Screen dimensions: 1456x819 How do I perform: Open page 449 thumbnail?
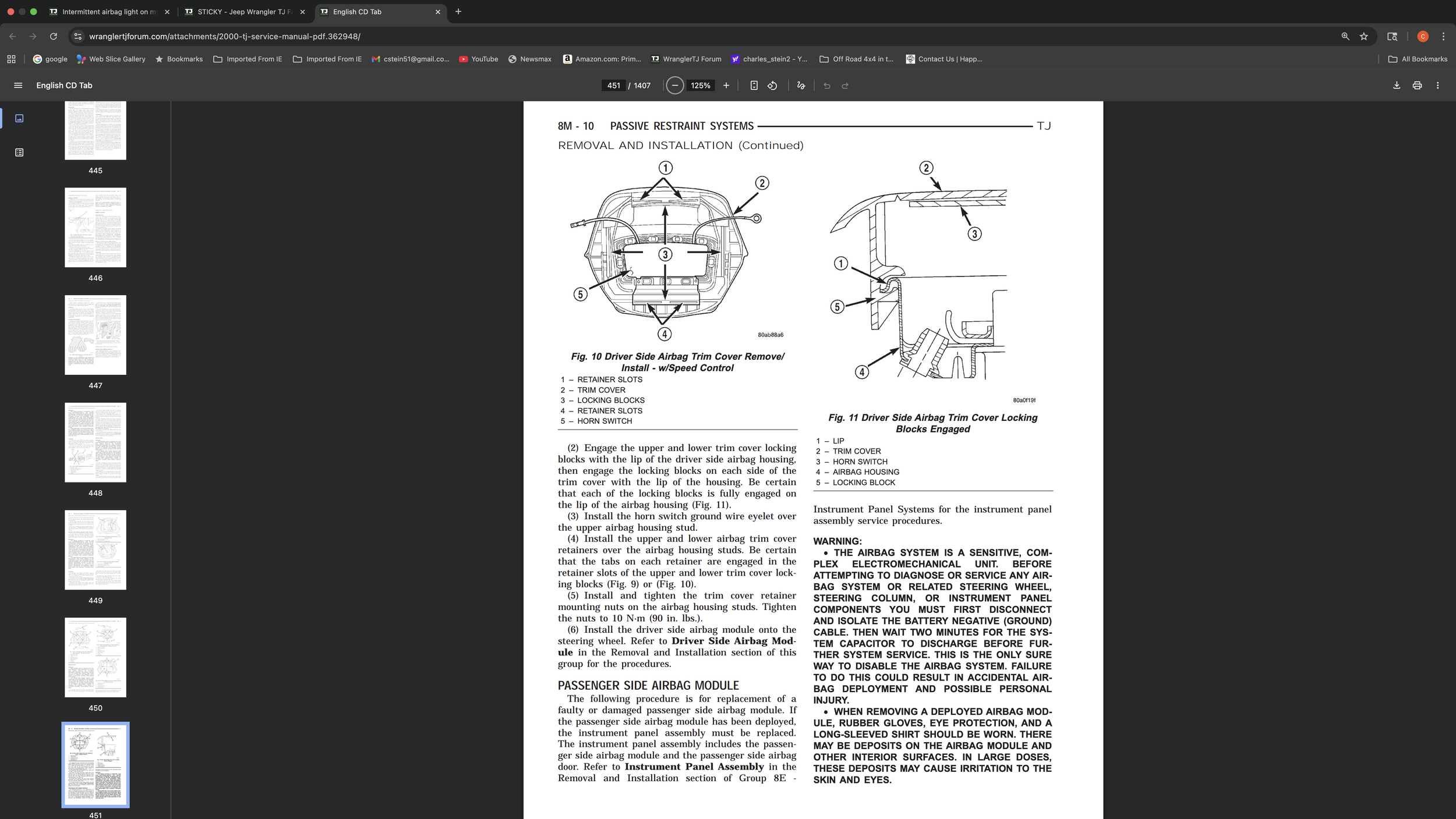point(96,550)
